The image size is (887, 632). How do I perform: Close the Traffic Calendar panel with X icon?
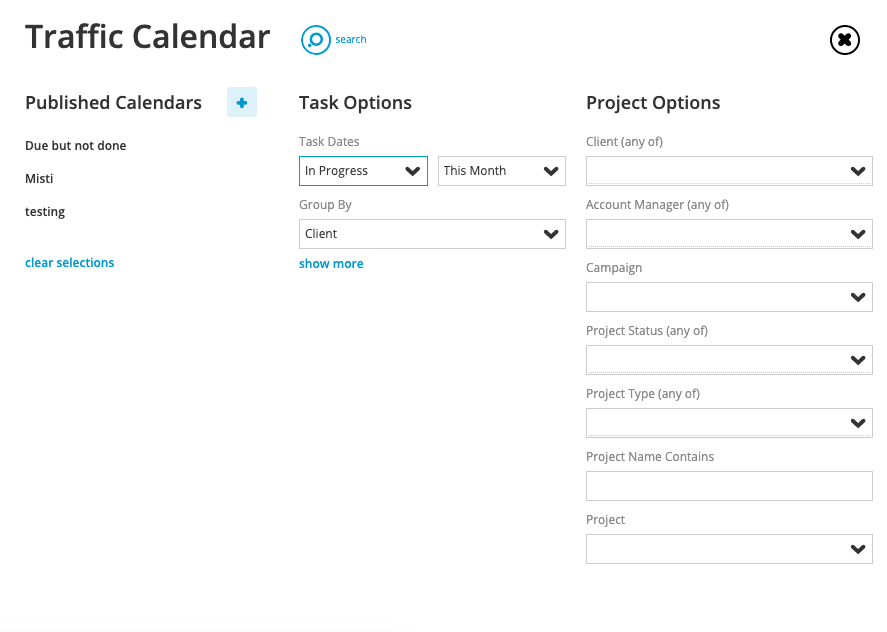(845, 40)
